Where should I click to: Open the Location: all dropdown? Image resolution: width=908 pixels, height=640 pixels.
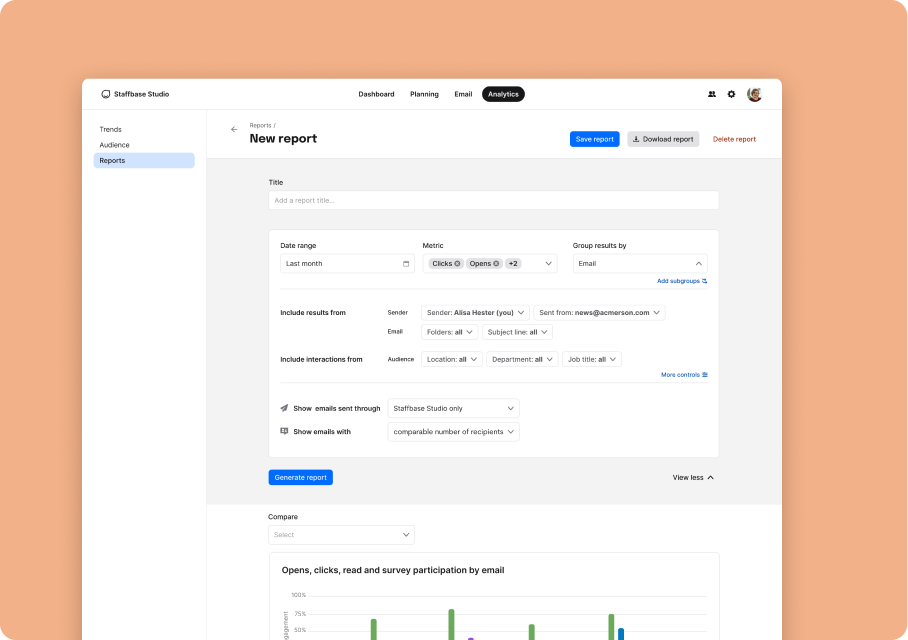point(452,359)
